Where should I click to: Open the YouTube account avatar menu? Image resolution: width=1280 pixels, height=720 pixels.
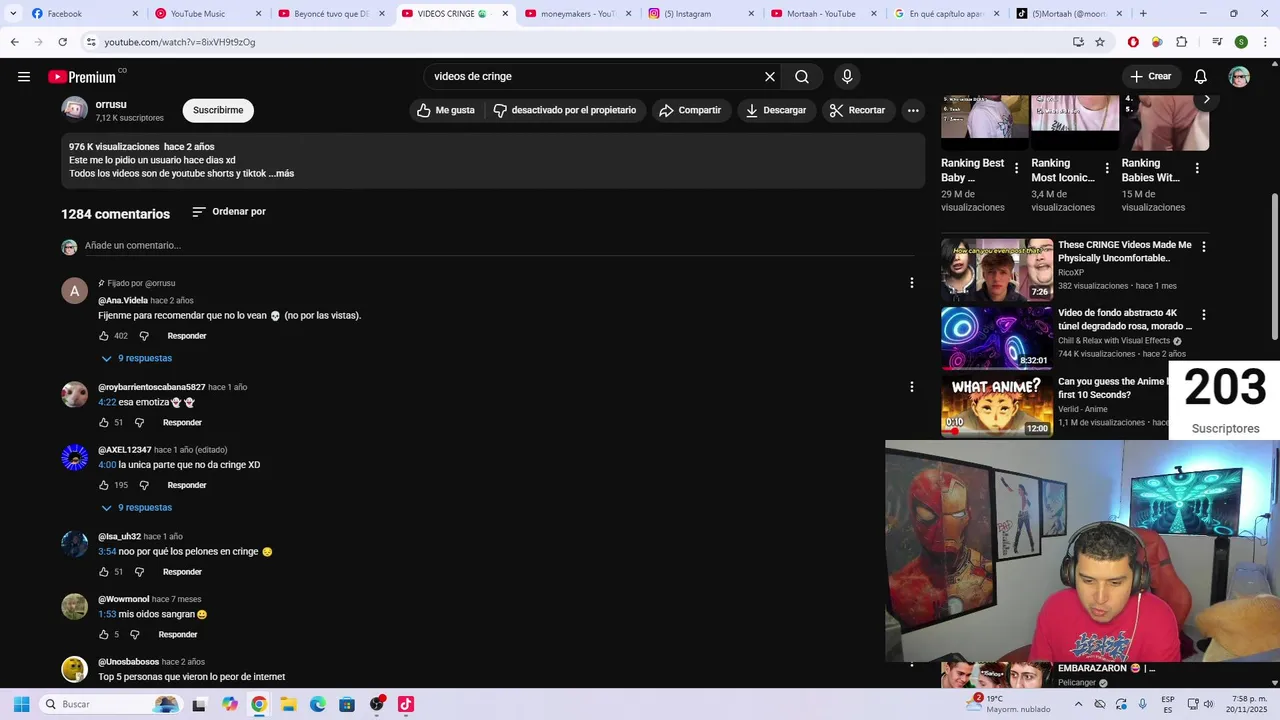(x=1239, y=77)
